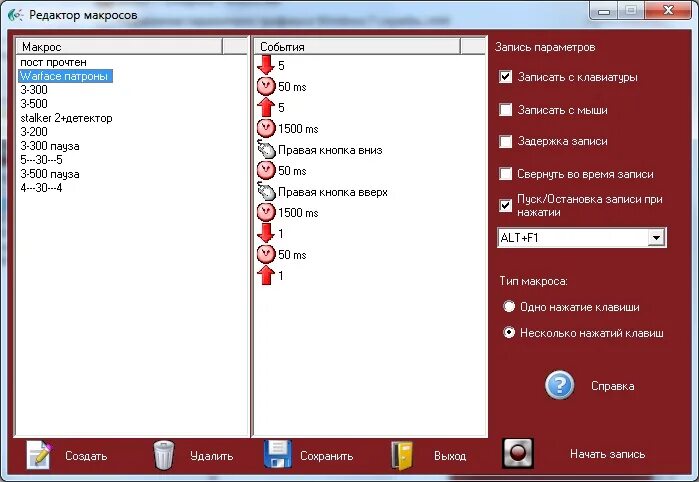The image size is (699, 482).
Task: Click the Удалить button label
Action: tap(211, 456)
